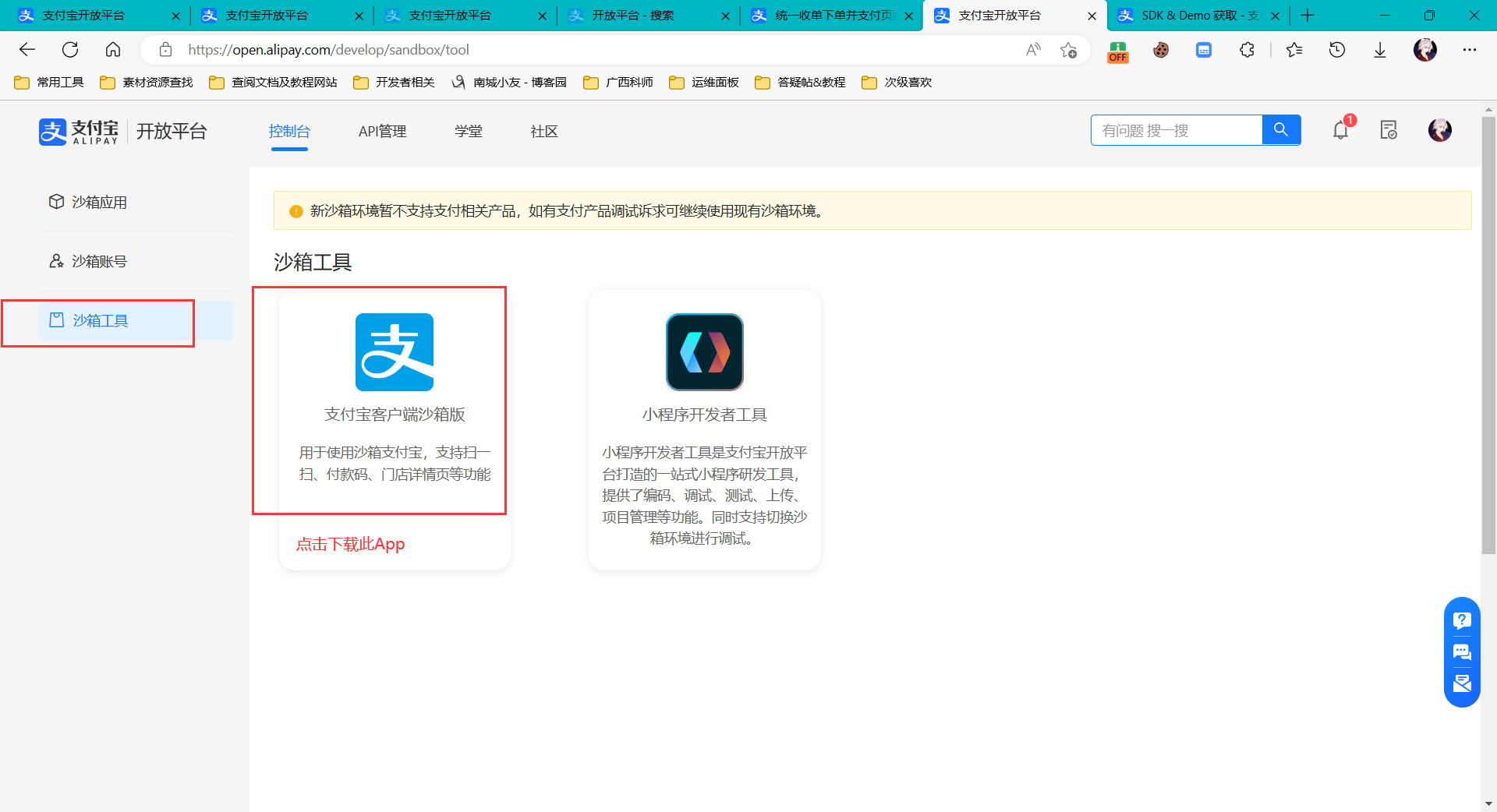The image size is (1497, 812).
Task: Close the SDK & Demo 获取 browser tab
Action: 1276,16
